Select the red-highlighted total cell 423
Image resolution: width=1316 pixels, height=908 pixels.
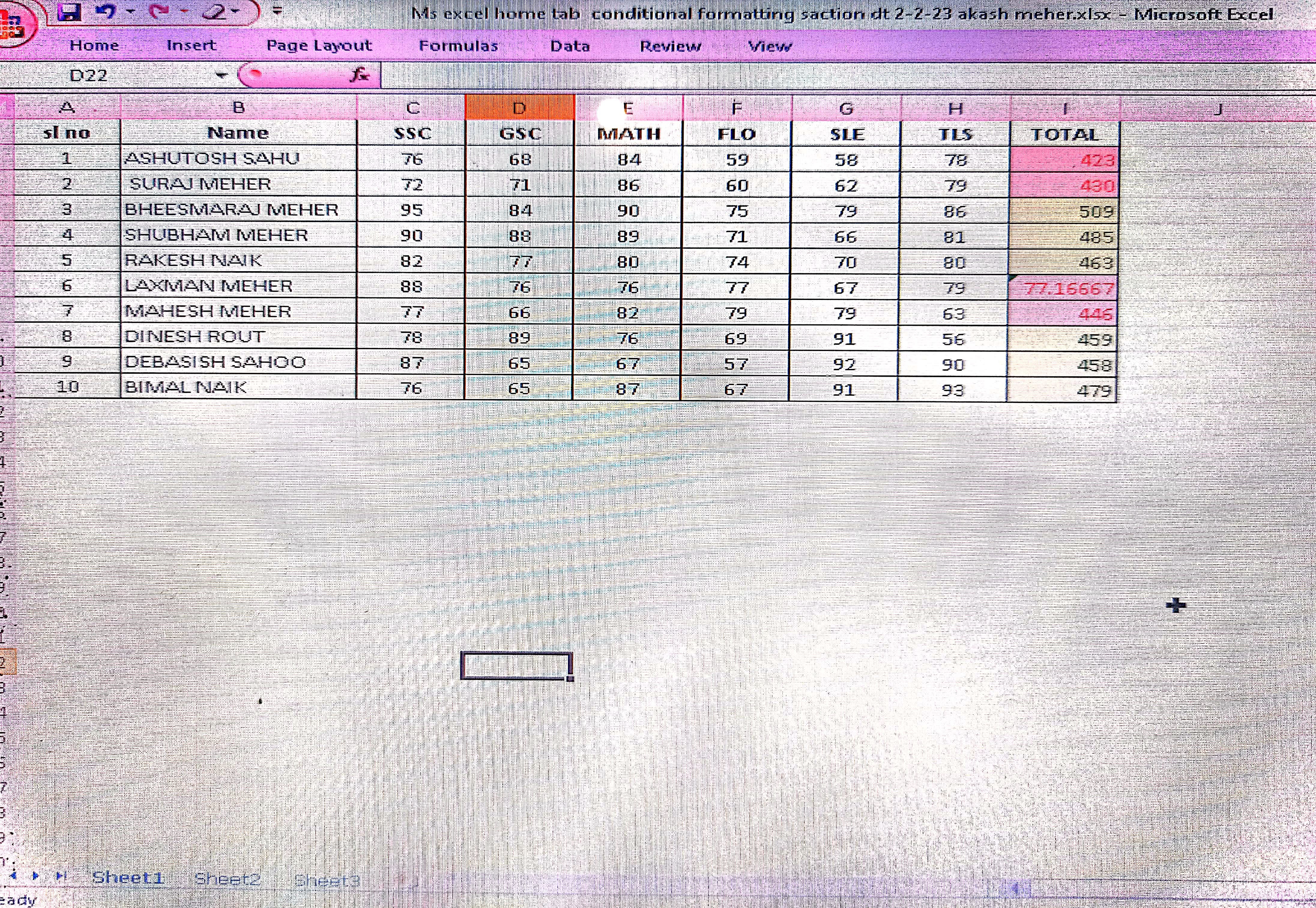click(1064, 160)
